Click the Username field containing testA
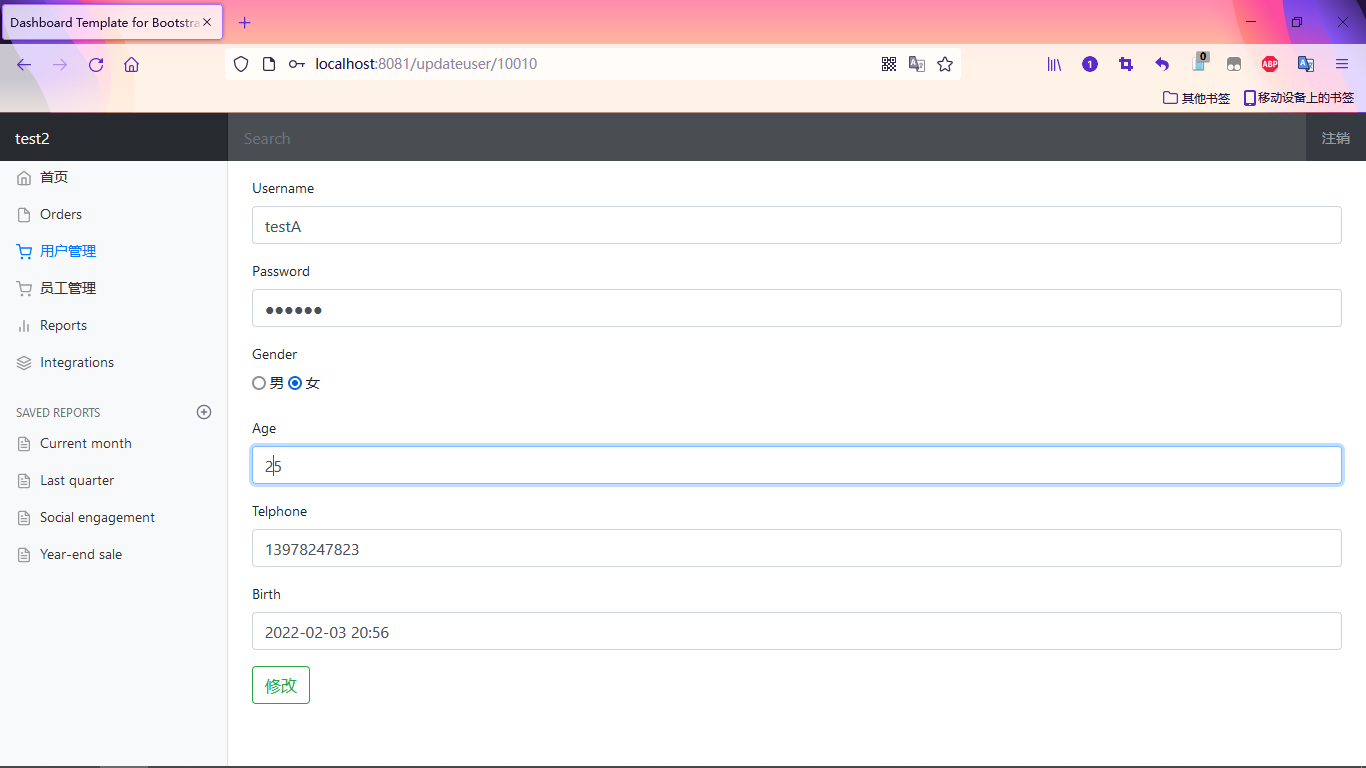 pyautogui.click(x=796, y=225)
